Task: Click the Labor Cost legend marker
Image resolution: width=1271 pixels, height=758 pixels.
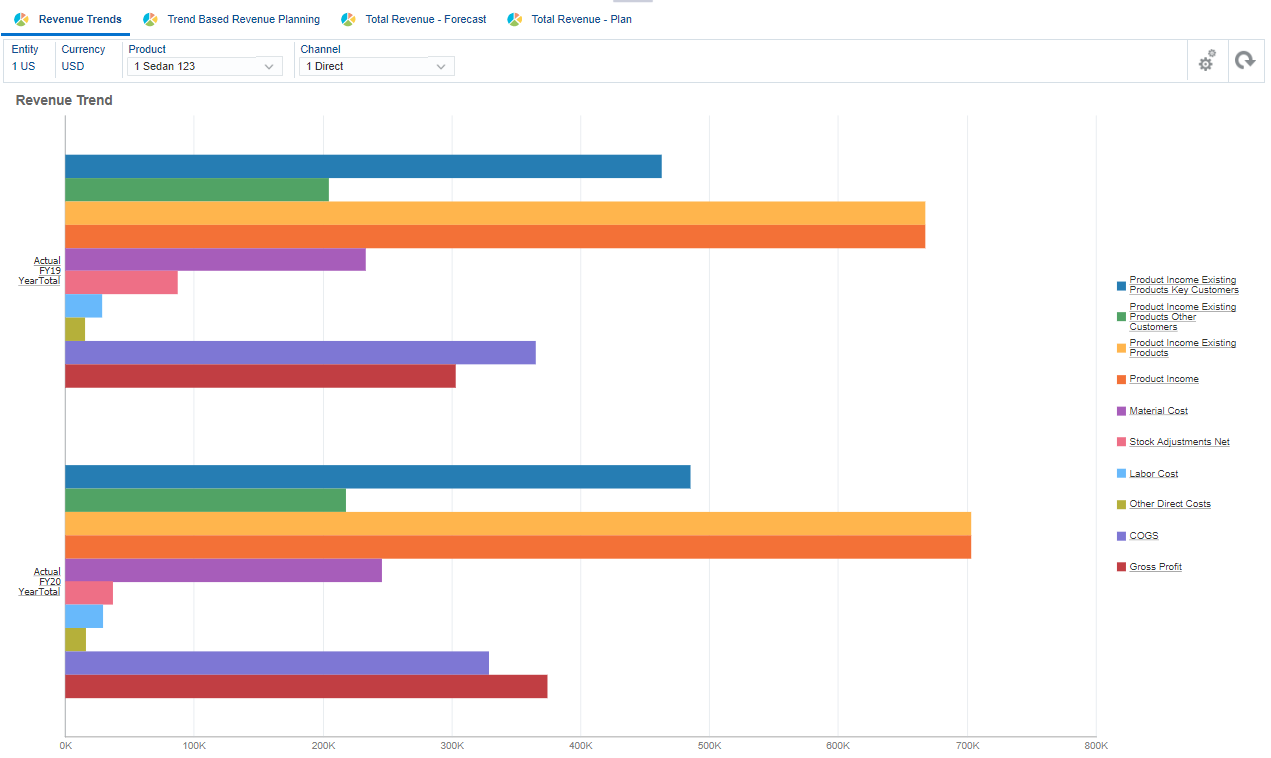Action: coord(1121,473)
